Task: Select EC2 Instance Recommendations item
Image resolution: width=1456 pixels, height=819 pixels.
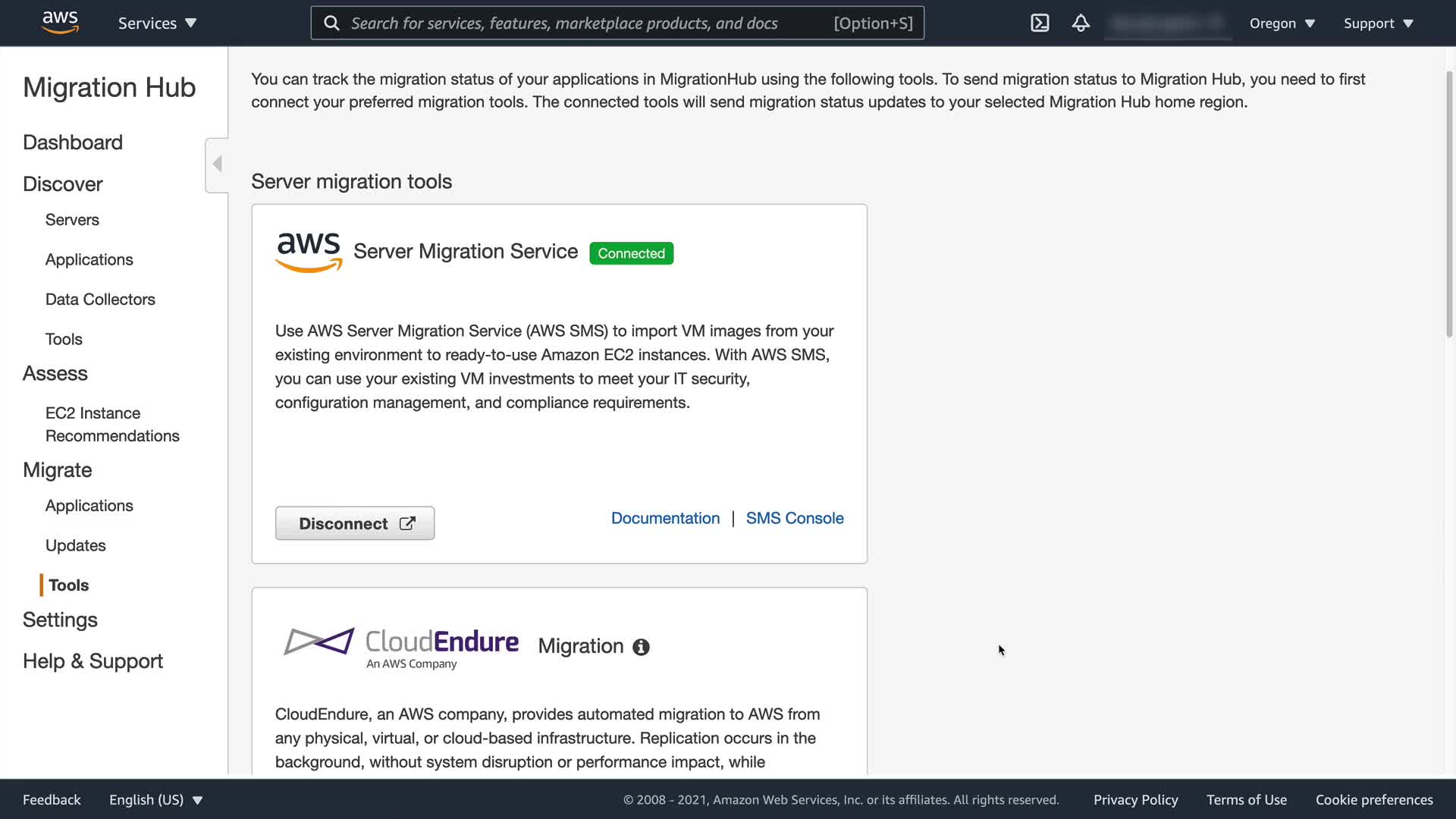Action: click(x=112, y=425)
